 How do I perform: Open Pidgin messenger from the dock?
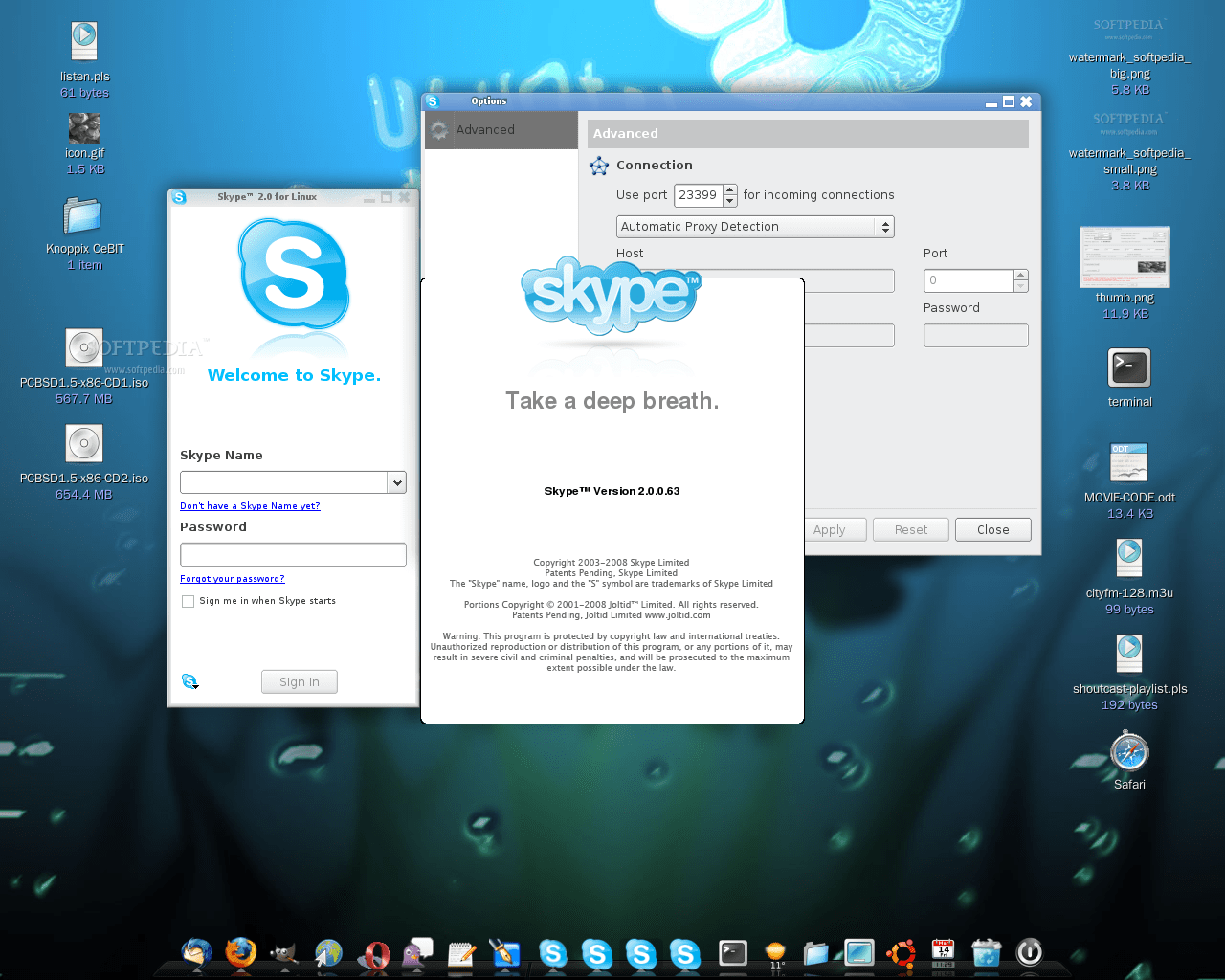pos(417,953)
